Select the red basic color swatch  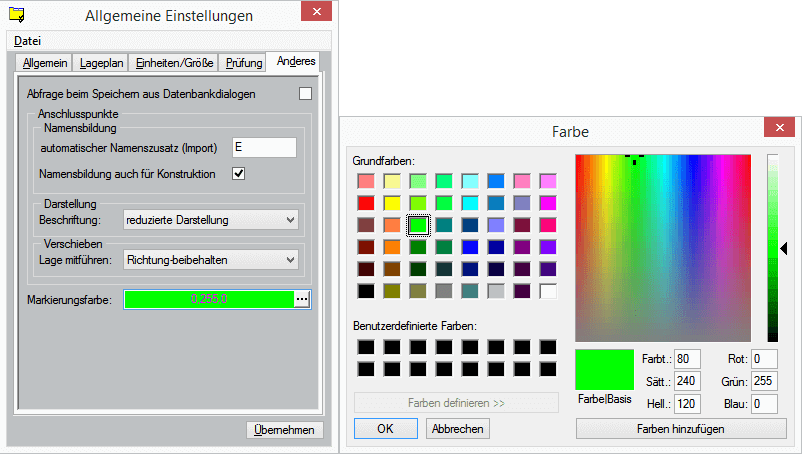pyautogui.click(x=366, y=203)
